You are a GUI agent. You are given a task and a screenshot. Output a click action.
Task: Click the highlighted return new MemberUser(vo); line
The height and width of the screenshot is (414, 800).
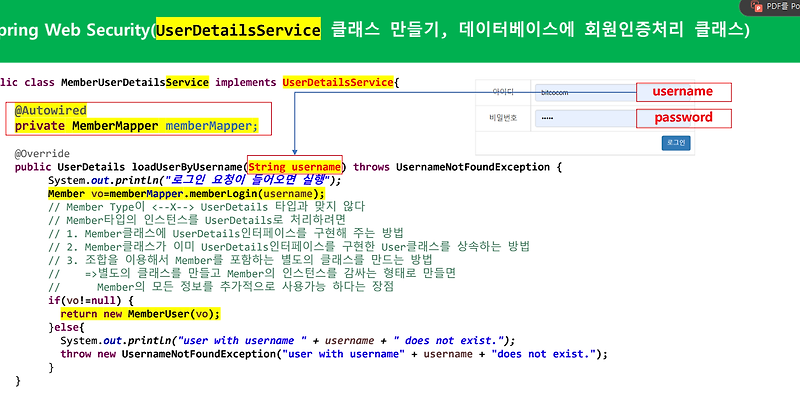coord(140,314)
